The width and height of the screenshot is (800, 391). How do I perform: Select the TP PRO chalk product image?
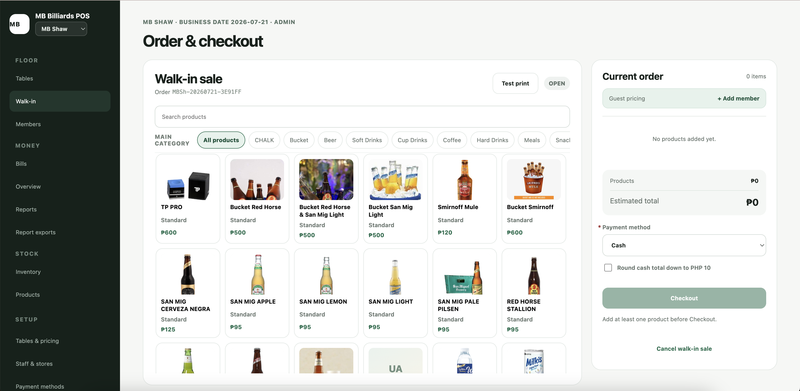click(188, 180)
